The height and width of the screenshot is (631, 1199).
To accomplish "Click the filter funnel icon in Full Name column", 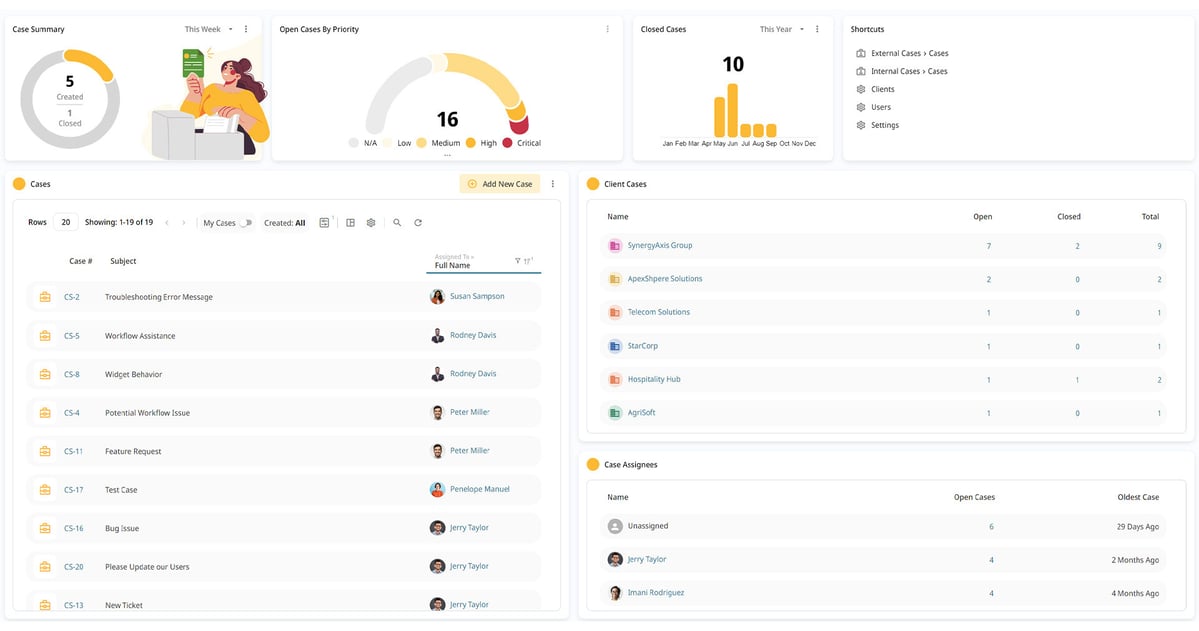I will tap(517, 261).
